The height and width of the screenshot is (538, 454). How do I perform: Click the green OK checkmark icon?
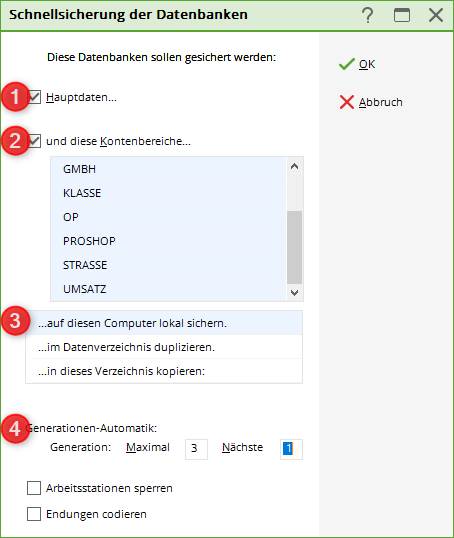[x=346, y=64]
